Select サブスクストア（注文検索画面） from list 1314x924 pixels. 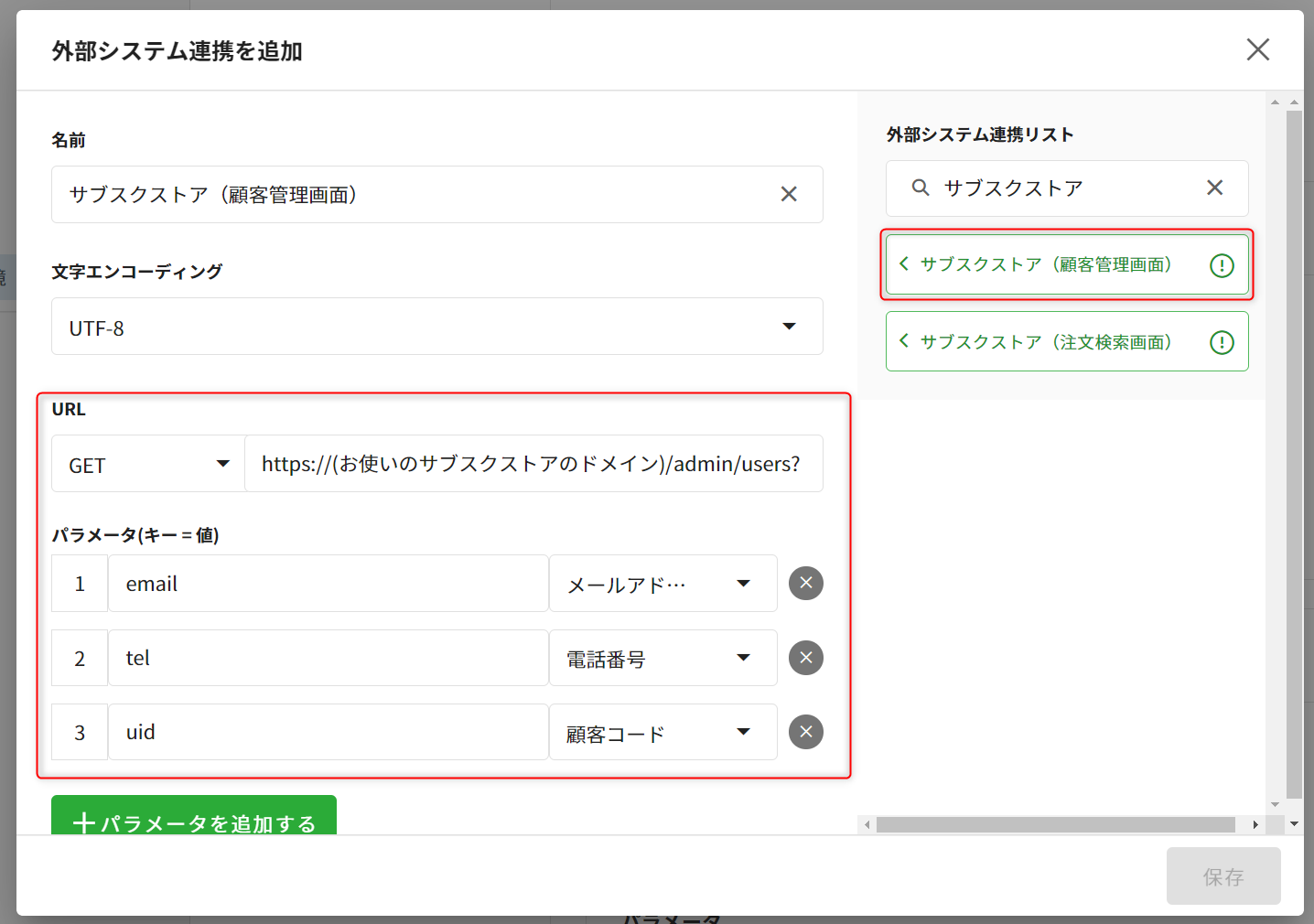click(1045, 342)
